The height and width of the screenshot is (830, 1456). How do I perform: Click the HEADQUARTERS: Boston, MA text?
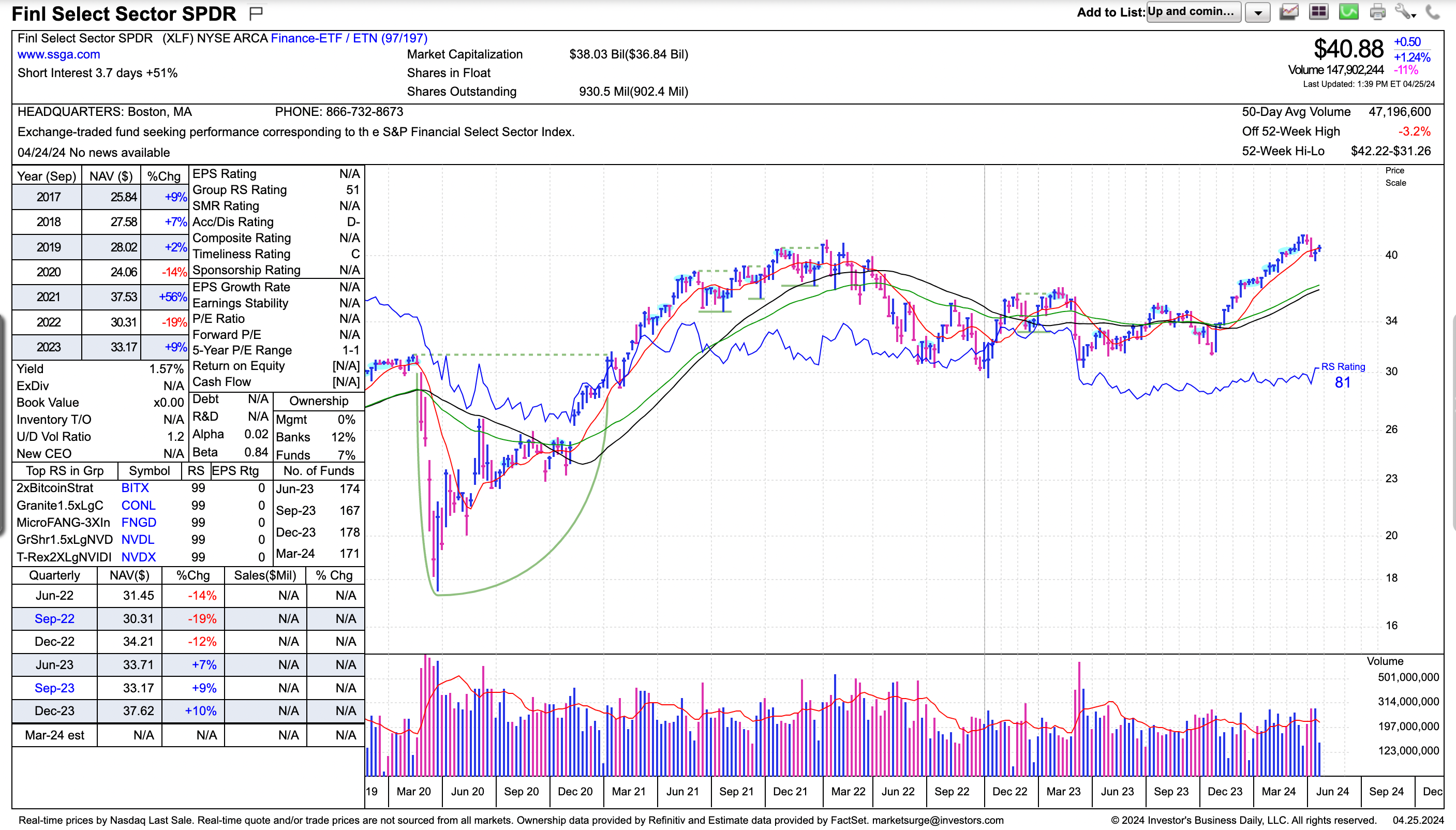tap(105, 112)
